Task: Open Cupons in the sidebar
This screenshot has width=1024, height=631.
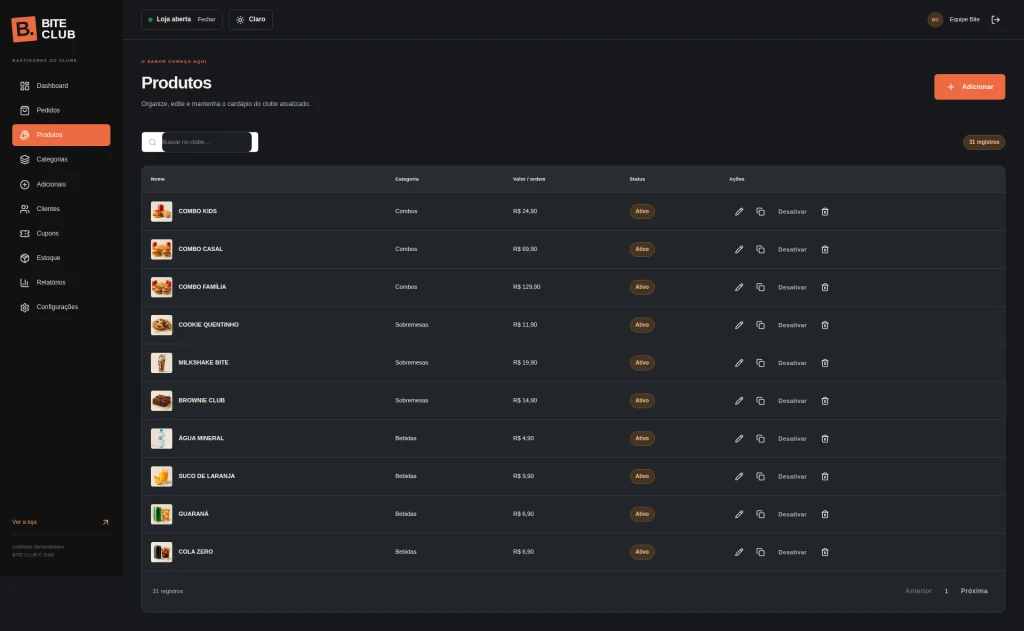Action: click(61, 233)
